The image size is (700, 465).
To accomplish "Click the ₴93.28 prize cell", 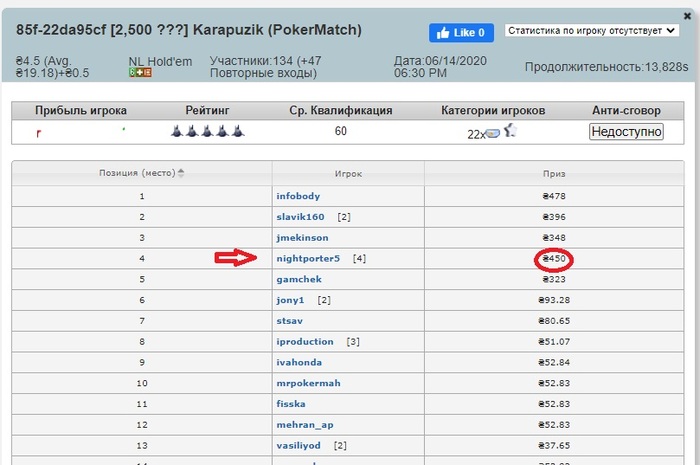I will click(554, 300).
